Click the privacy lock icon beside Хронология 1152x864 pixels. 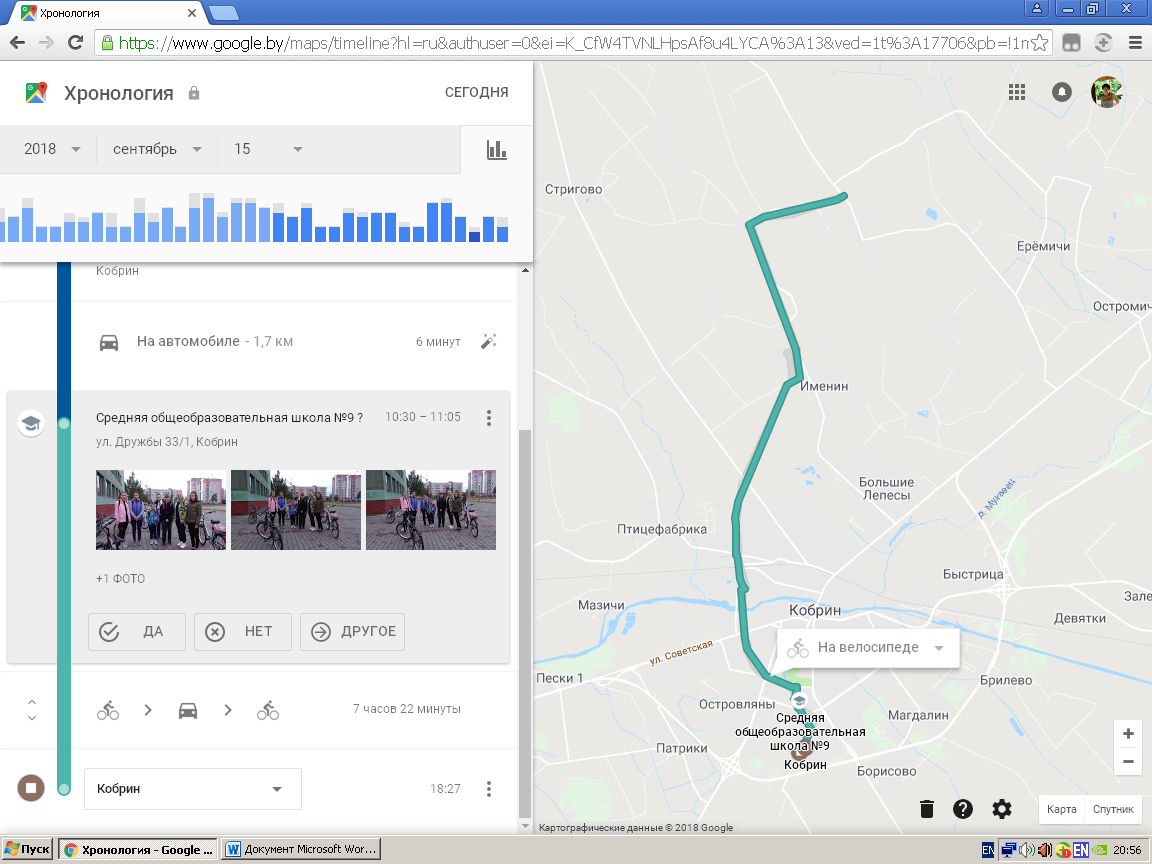point(194,93)
